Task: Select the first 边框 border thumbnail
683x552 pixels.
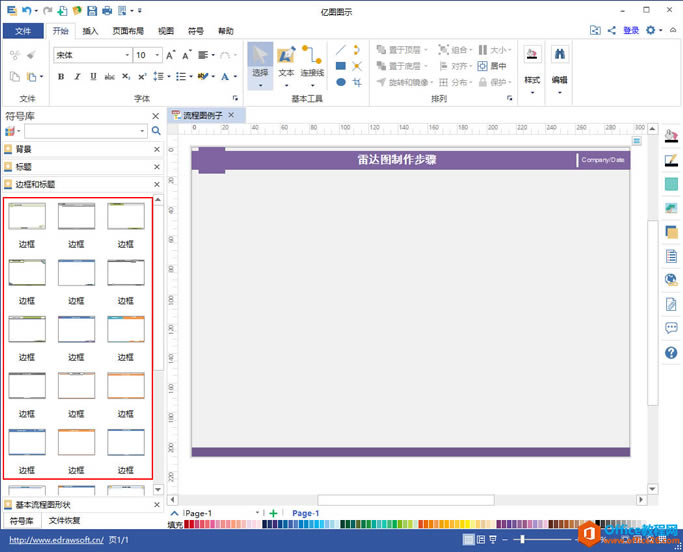Action: [x=27, y=217]
